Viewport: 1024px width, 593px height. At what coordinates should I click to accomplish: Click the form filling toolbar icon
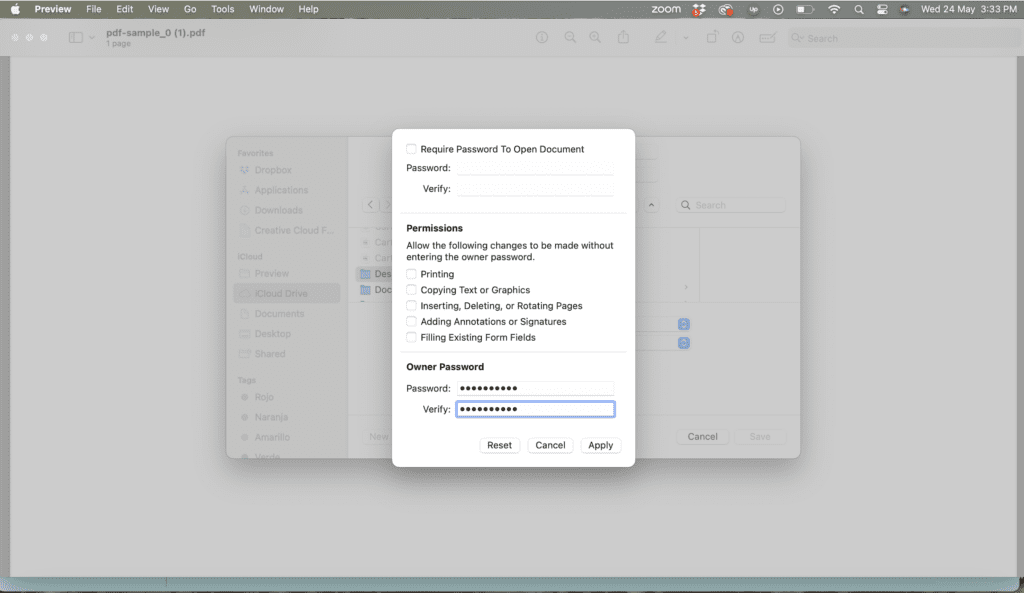point(766,37)
